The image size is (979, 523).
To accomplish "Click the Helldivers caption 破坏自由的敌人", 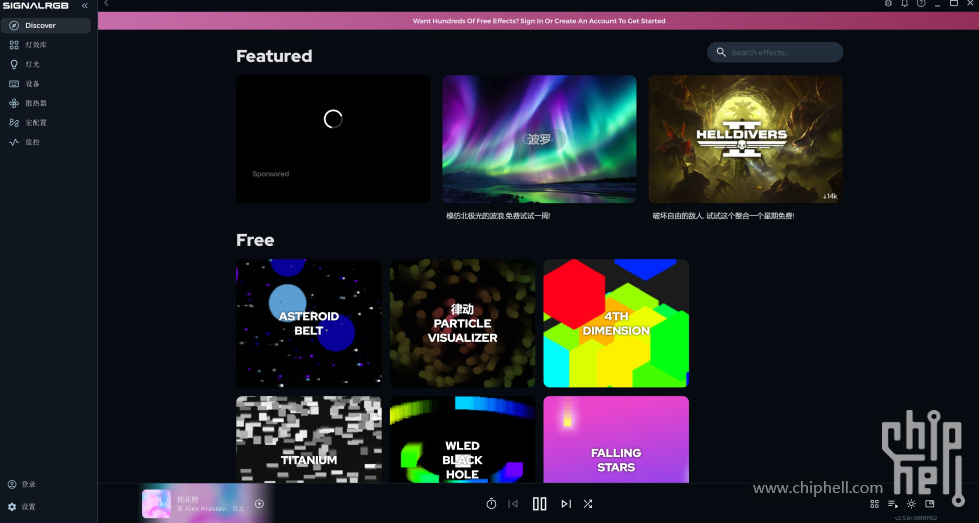I will pos(723,216).
